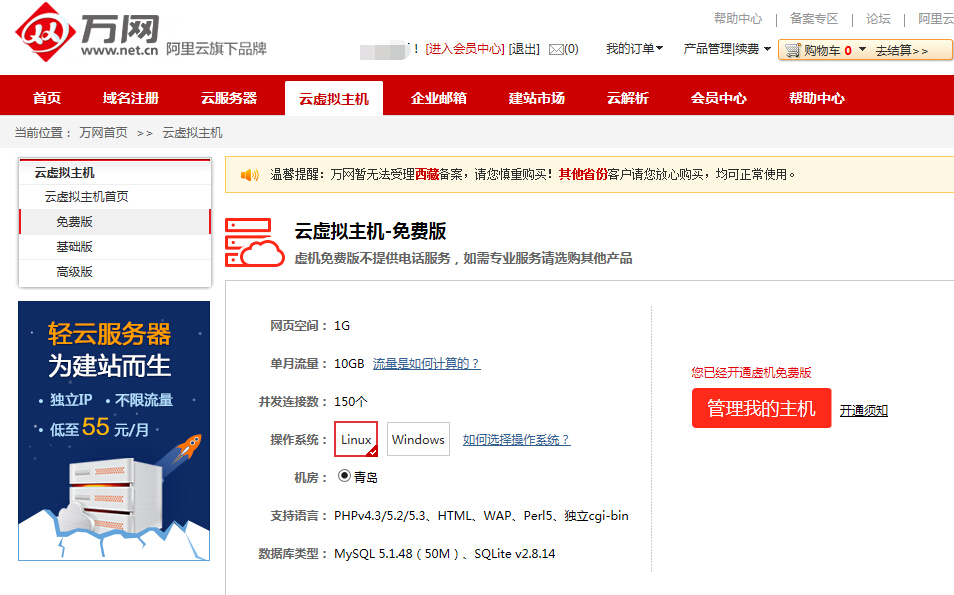Select 云虚拟主机首页 in sidebar
The width and height of the screenshot is (954, 595).
click(x=86, y=197)
